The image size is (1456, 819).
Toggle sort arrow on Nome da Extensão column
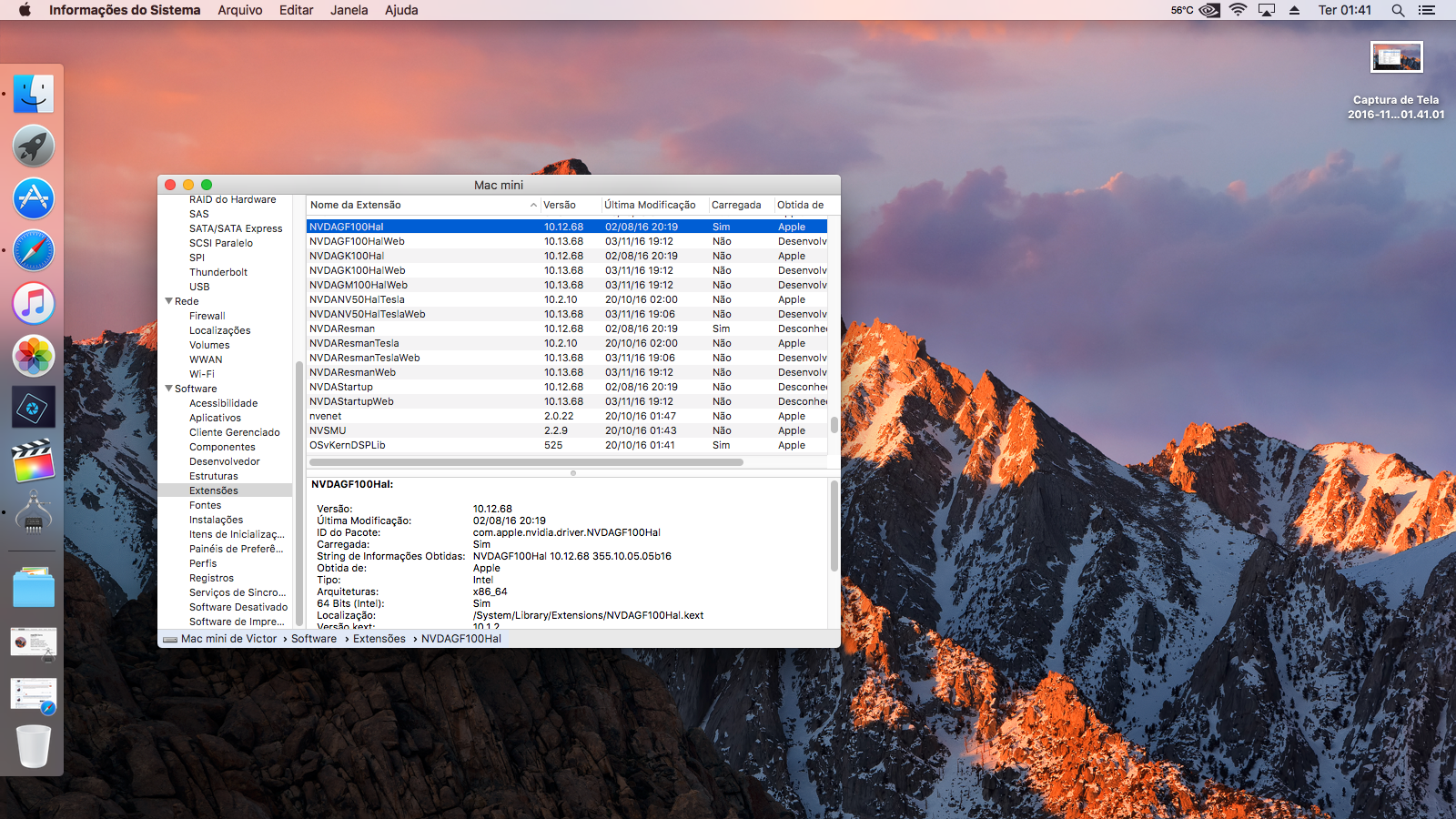533,206
